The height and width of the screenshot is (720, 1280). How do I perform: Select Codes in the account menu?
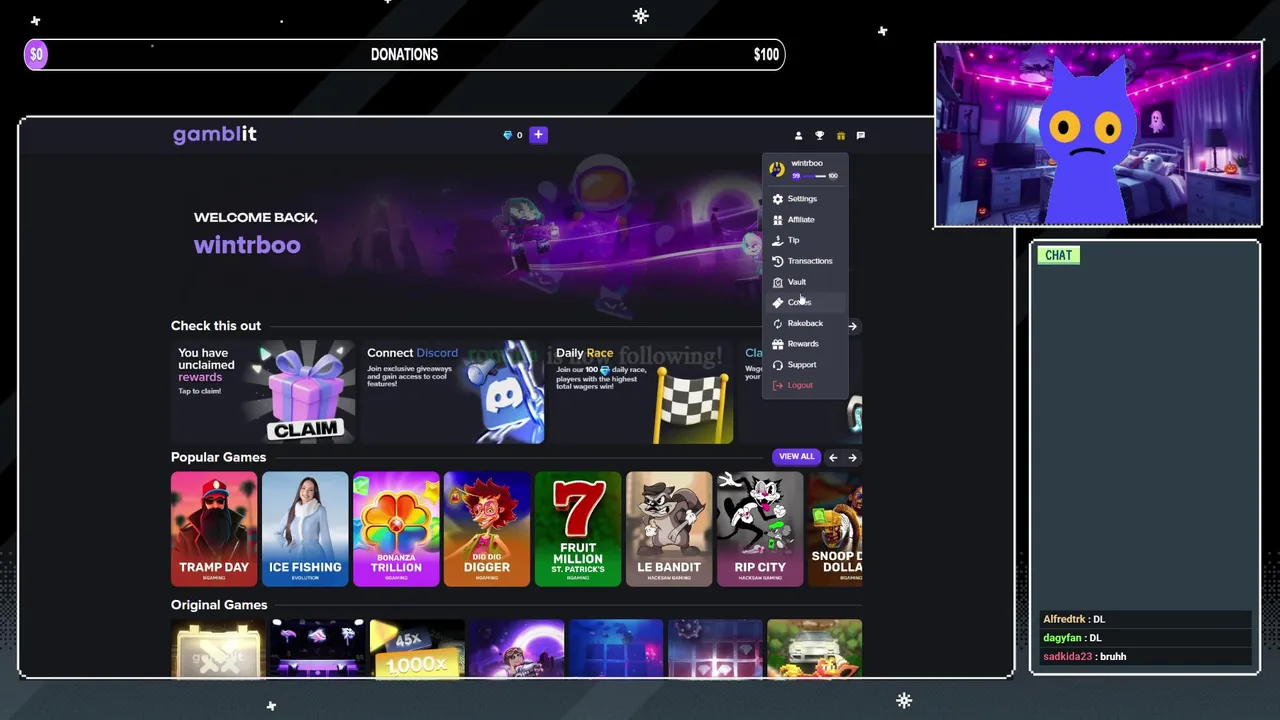[x=805, y=302]
